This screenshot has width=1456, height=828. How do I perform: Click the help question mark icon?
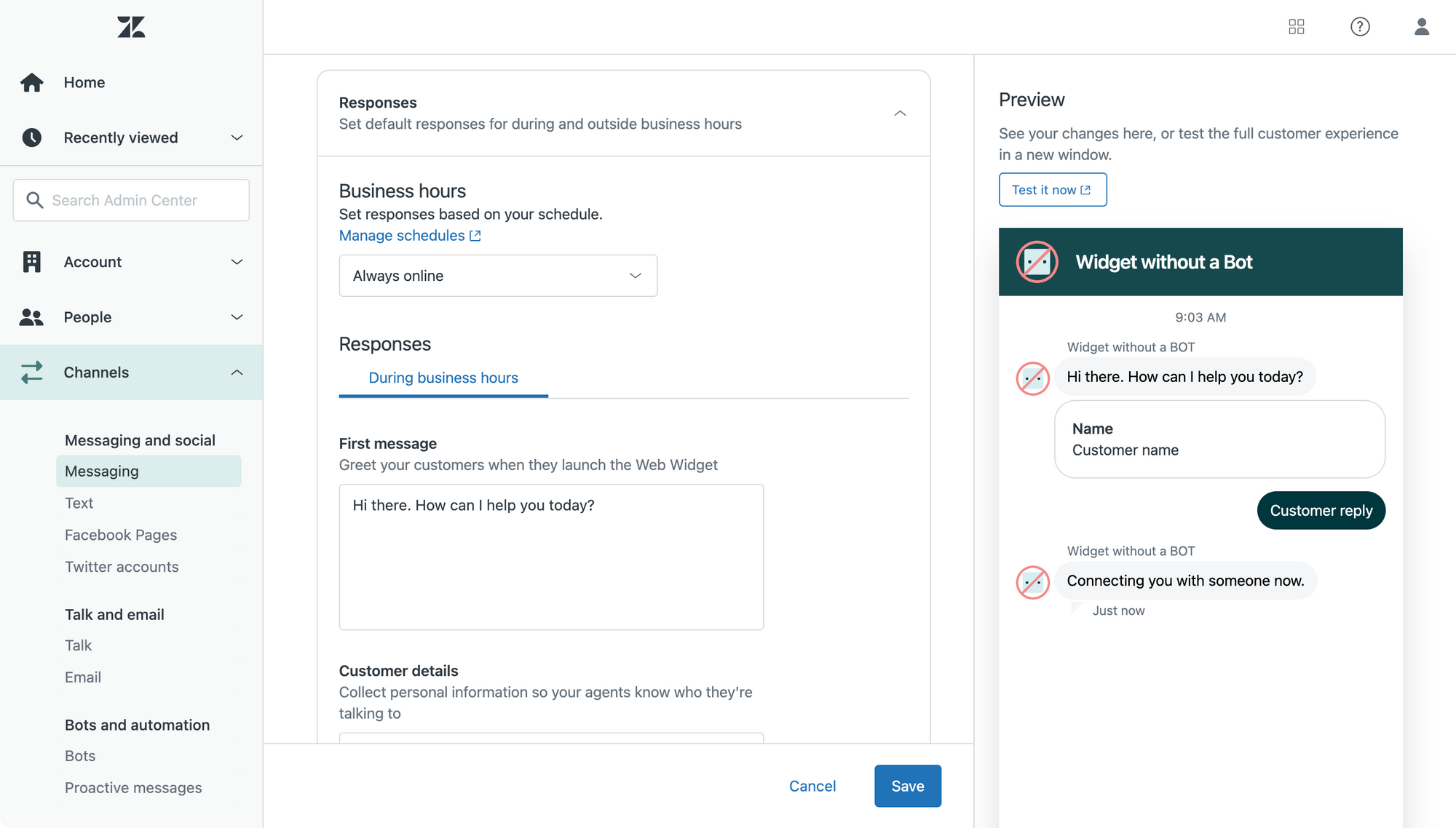(1359, 27)
